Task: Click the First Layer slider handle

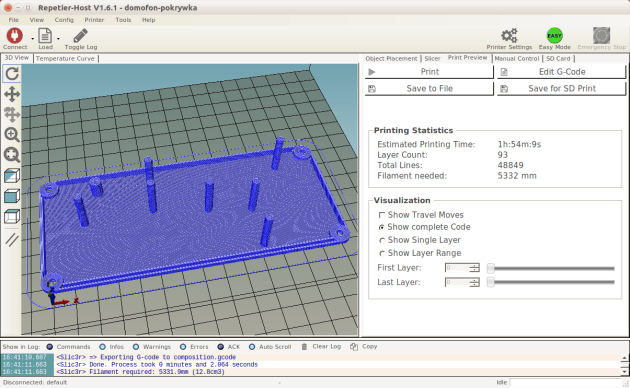Action: coord(490,268)
